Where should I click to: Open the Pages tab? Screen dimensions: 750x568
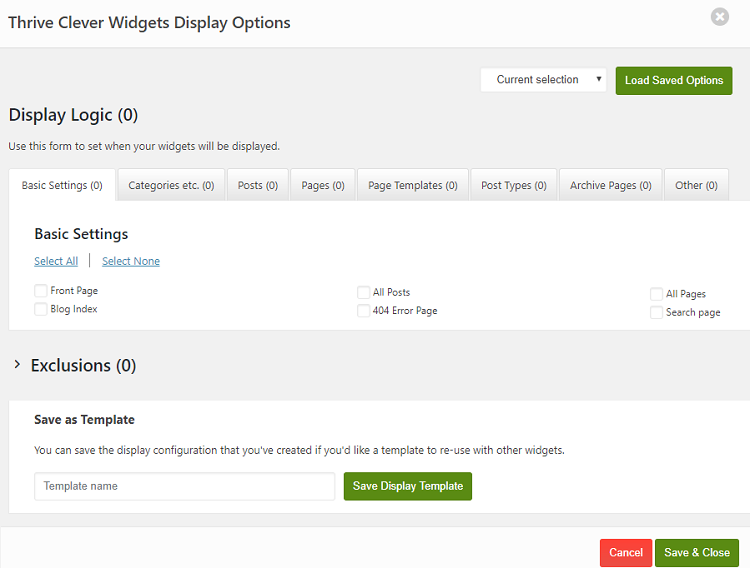[x=323, y=185]
